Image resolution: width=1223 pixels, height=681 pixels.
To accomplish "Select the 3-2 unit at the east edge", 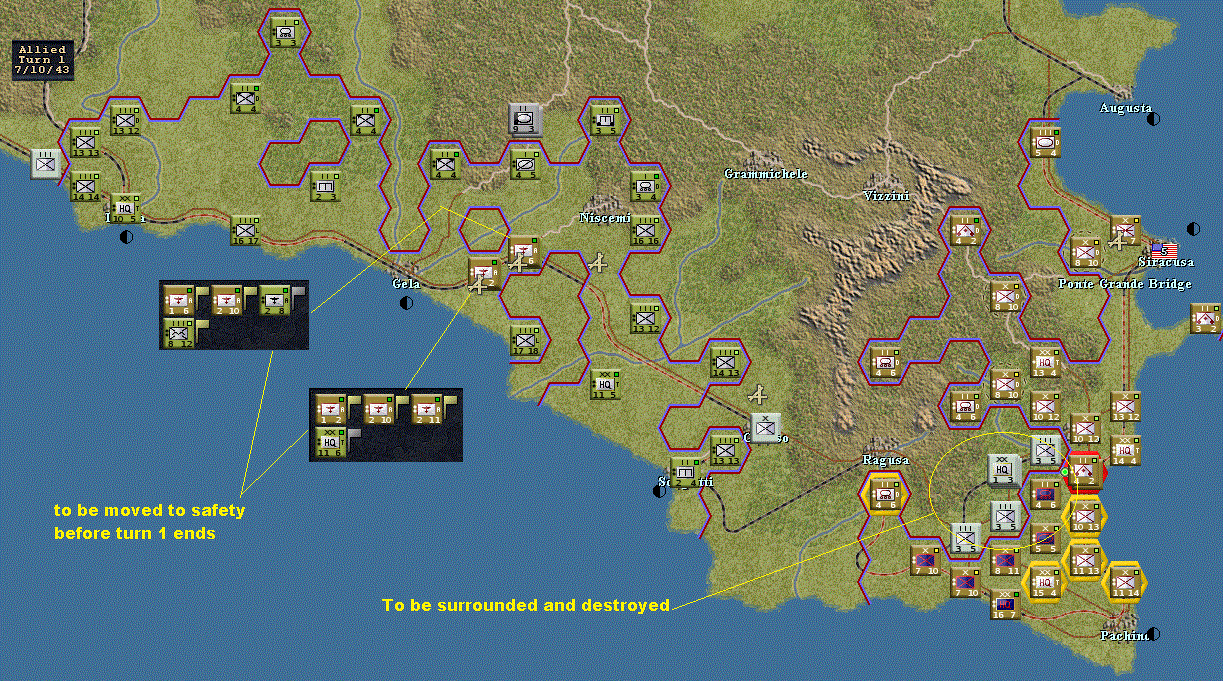I will point(1205,318).
